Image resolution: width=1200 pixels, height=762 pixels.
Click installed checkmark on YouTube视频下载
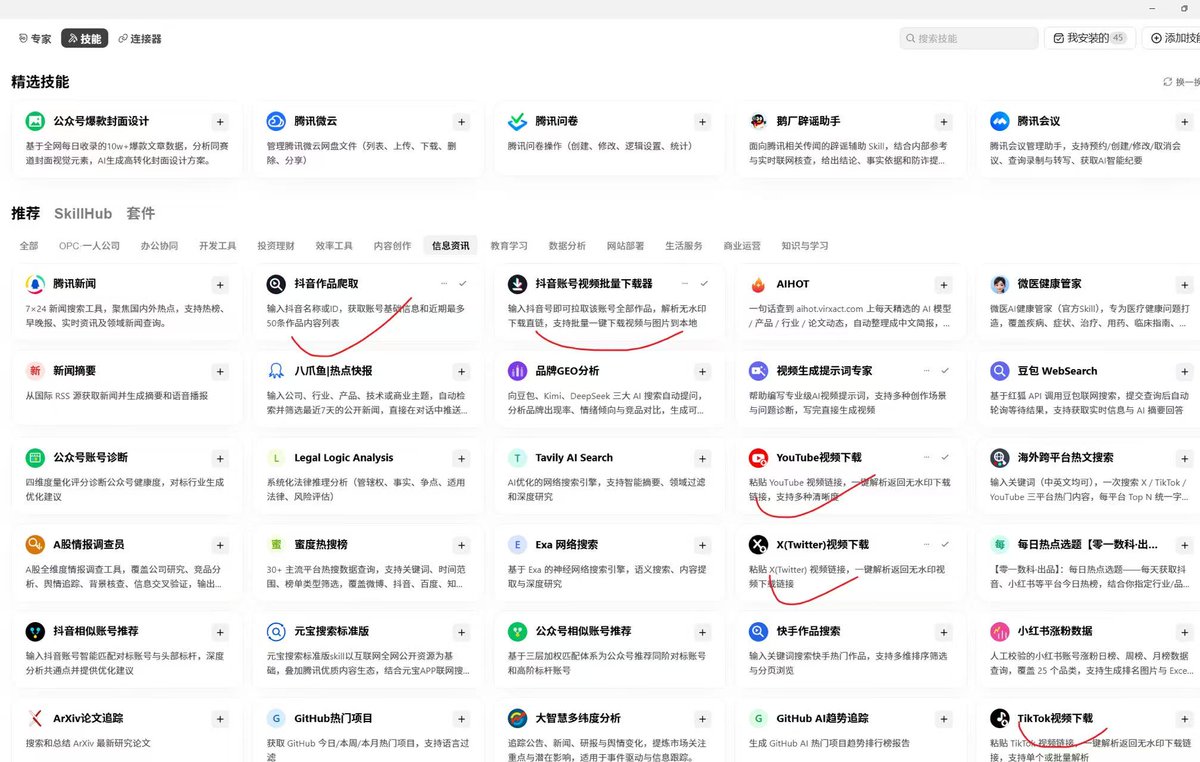click(945, 457)
